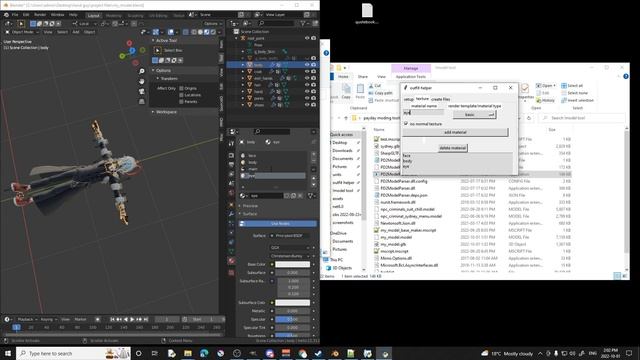The image size is (640, 360).
Task: Open the Tool properties tab icon
Action: 231,144
